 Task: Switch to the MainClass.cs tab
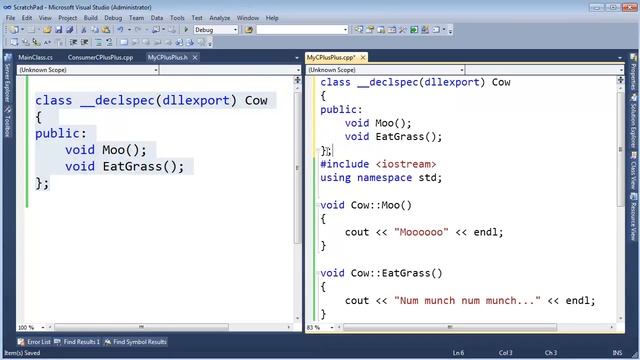[x=35, y=58]
